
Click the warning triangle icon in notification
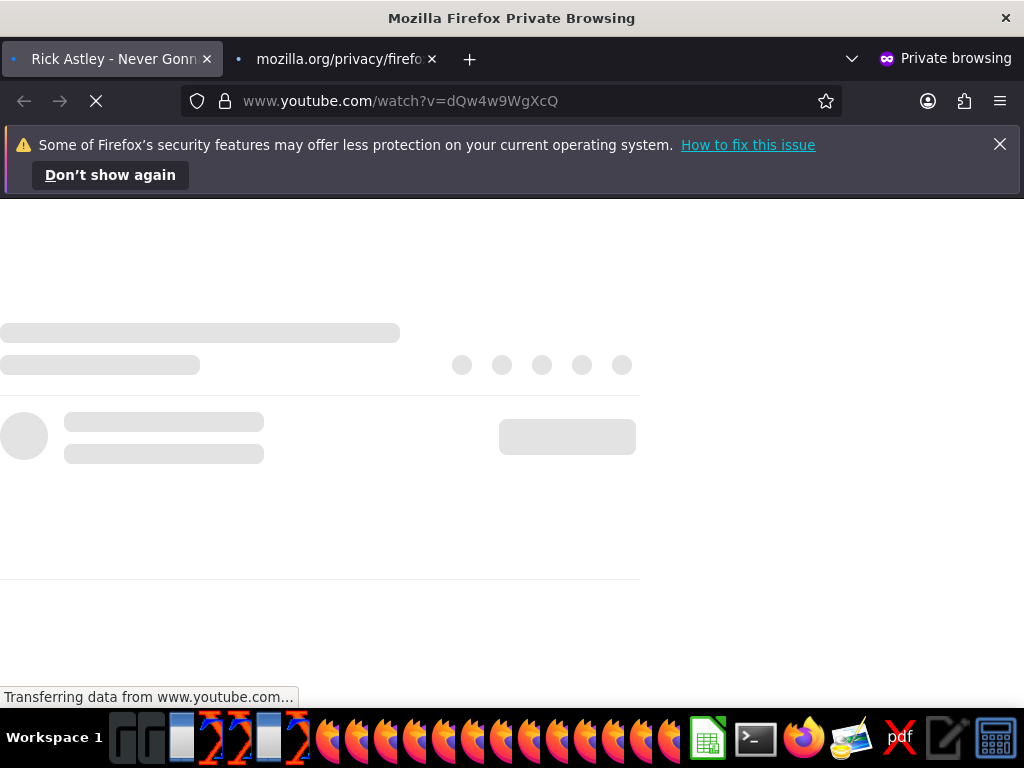pos(24,145)
